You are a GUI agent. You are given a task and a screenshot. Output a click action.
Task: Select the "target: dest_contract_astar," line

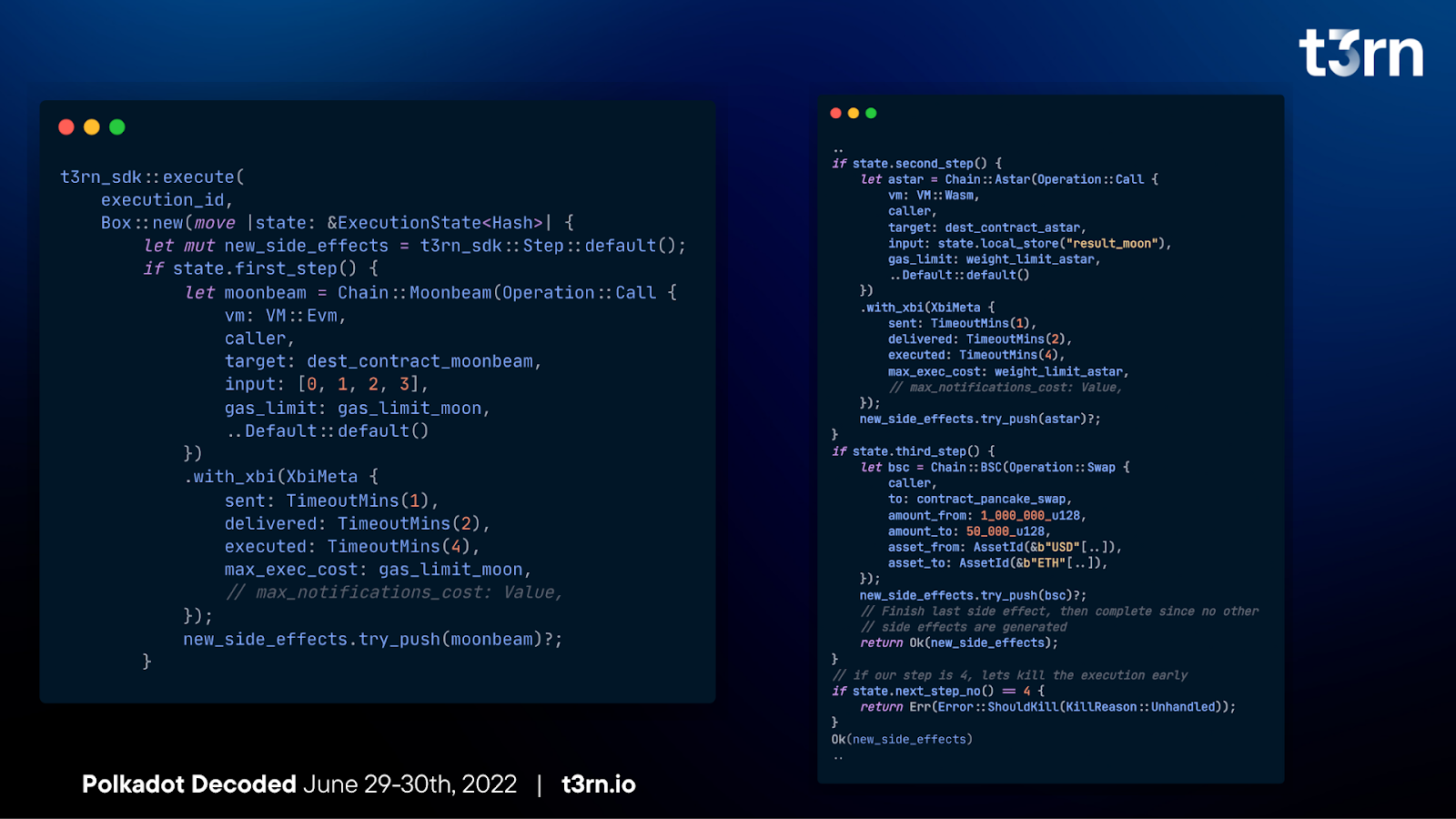click(x=987, y=227)
